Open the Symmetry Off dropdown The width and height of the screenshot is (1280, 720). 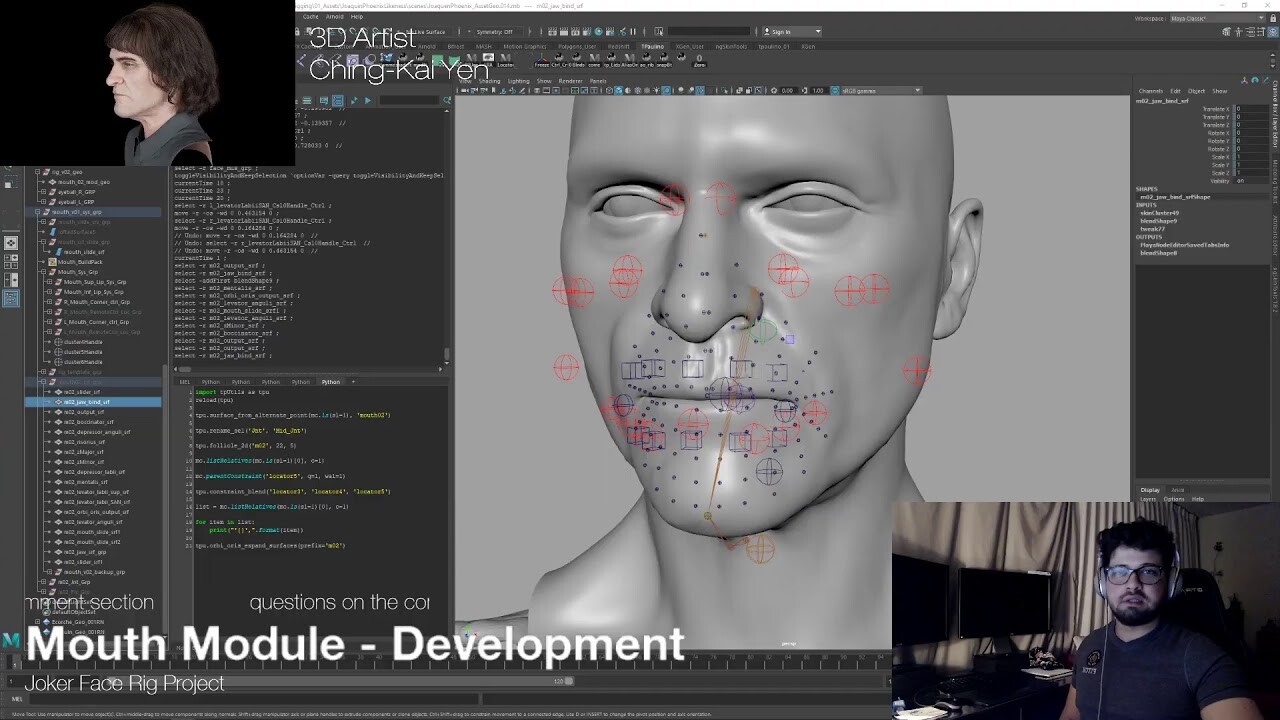point(495,32)
